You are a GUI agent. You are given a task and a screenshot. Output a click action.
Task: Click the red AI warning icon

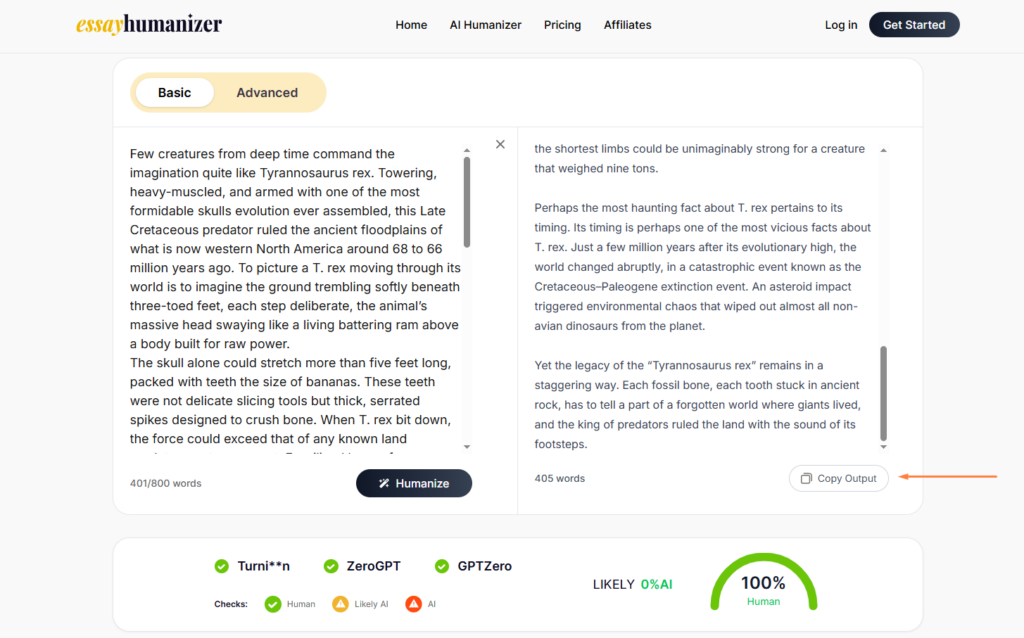tap(413, 604)
